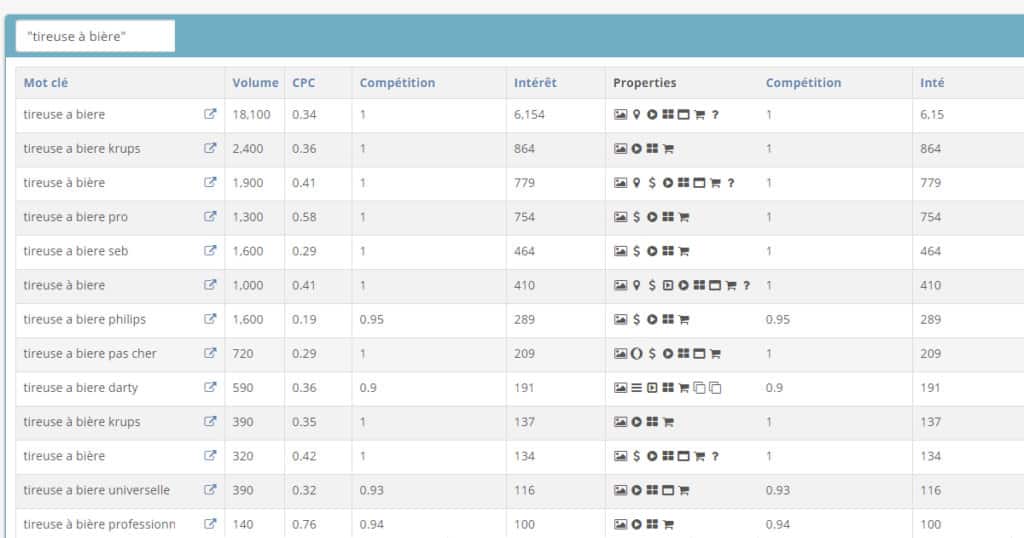This screenshot has width=1024, height=538.
Task: Sort by the second 'Compétition' column header
Action: 803,82
